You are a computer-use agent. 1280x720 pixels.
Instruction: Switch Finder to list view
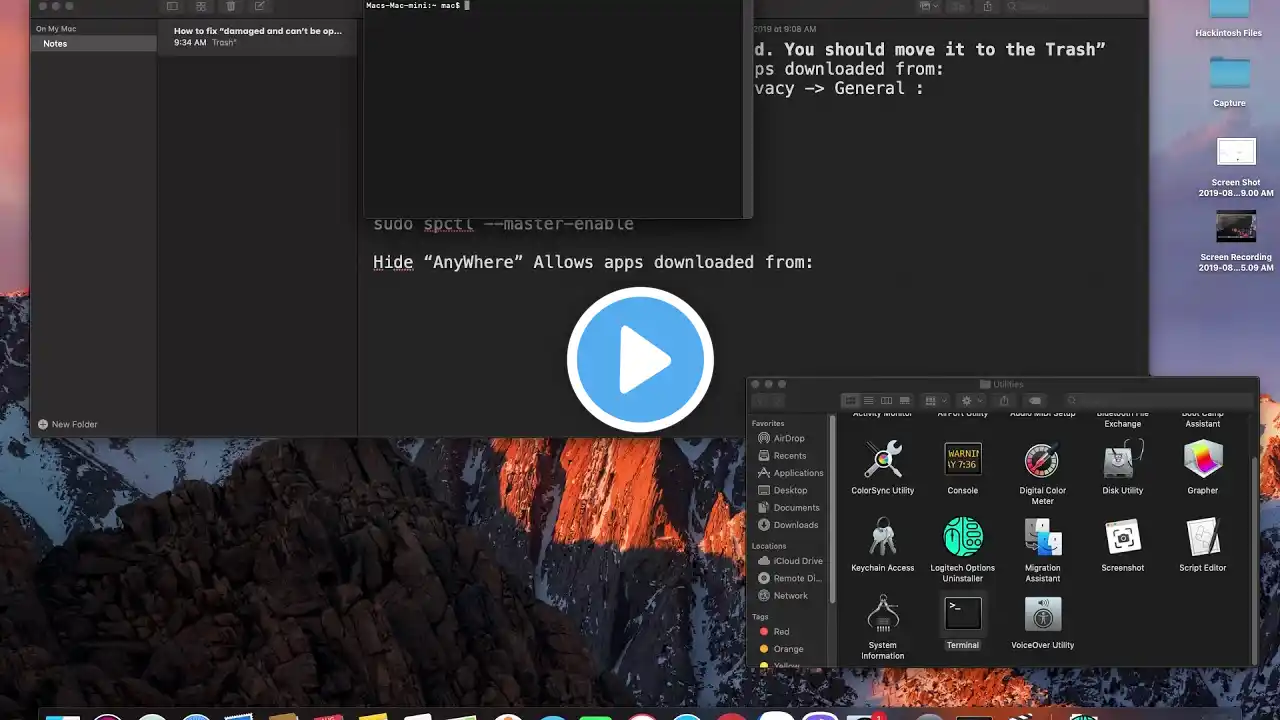click(868, 401)
